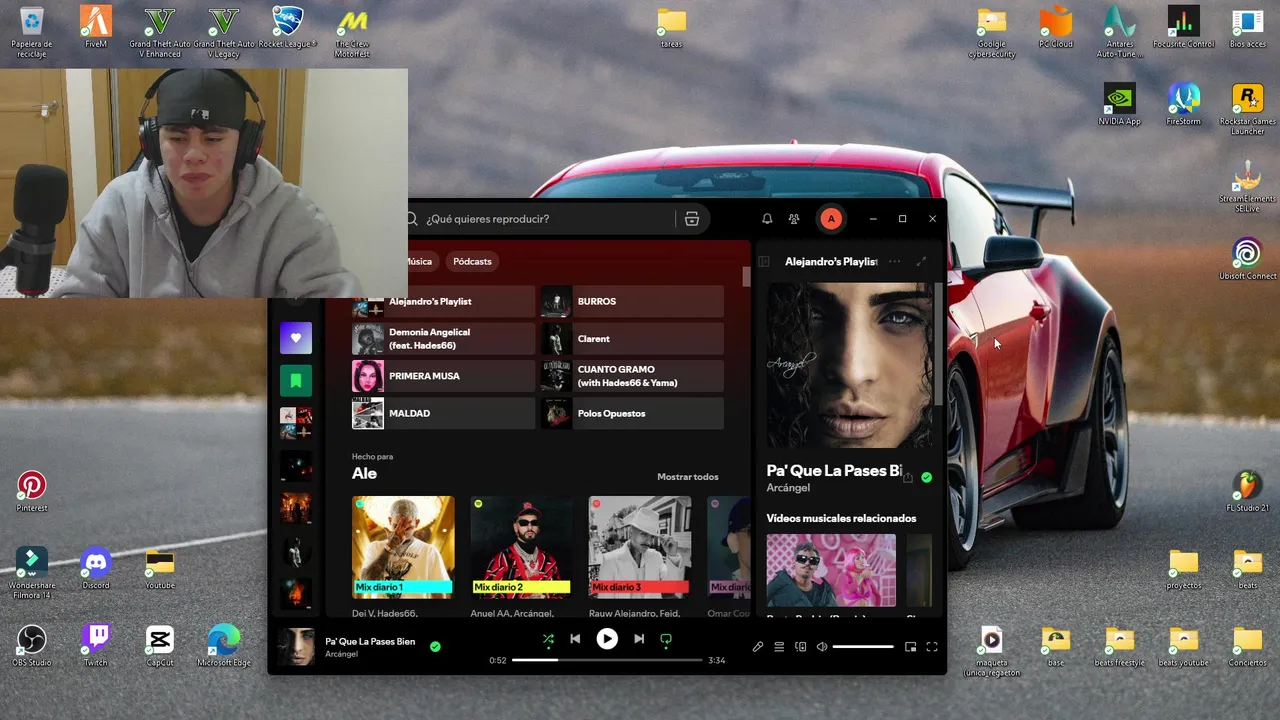This screenshot has width=1280, height=720.
Task: Open the Pinterest desktop icon
Action: pyautogui.click(x=31, y=492)
